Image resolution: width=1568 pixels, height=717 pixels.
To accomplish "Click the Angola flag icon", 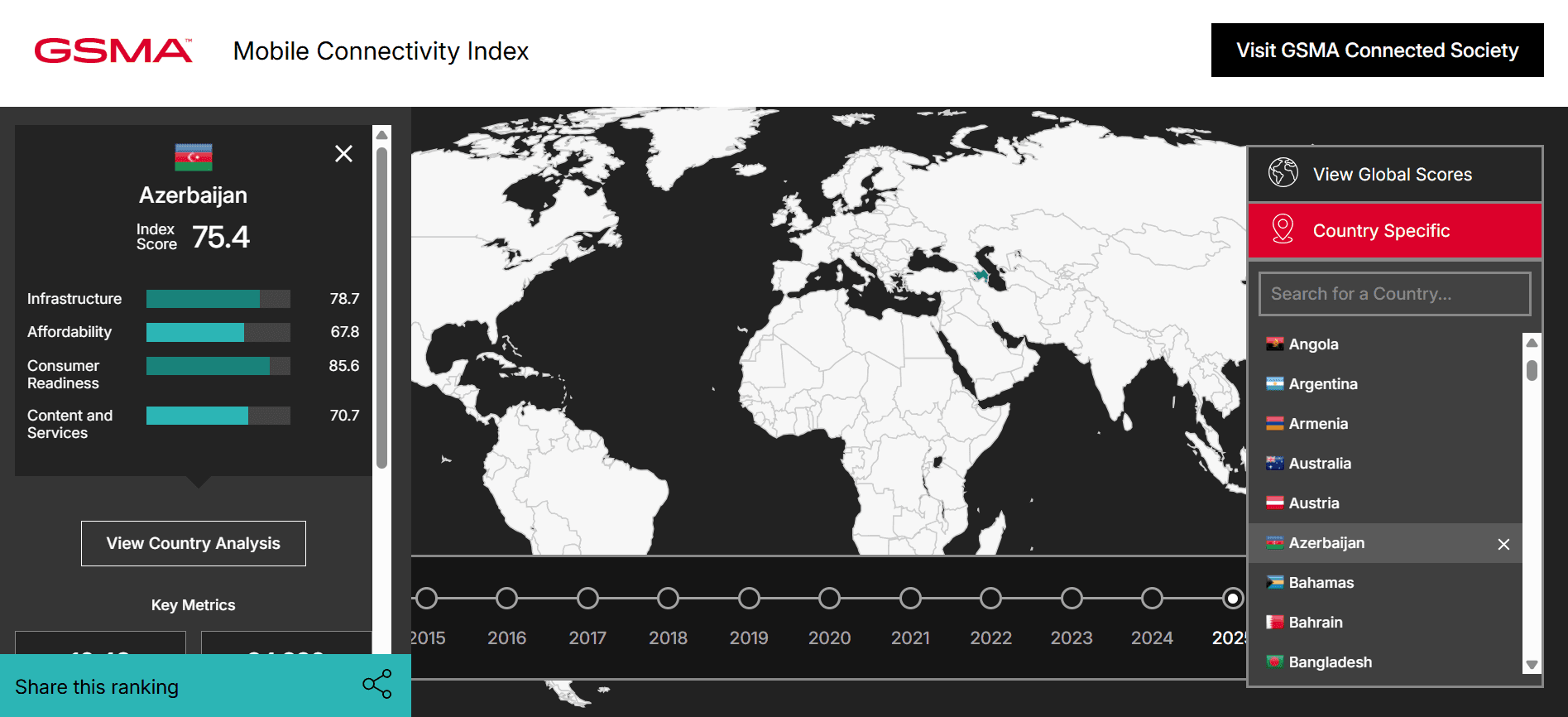I will [1275, 344].
